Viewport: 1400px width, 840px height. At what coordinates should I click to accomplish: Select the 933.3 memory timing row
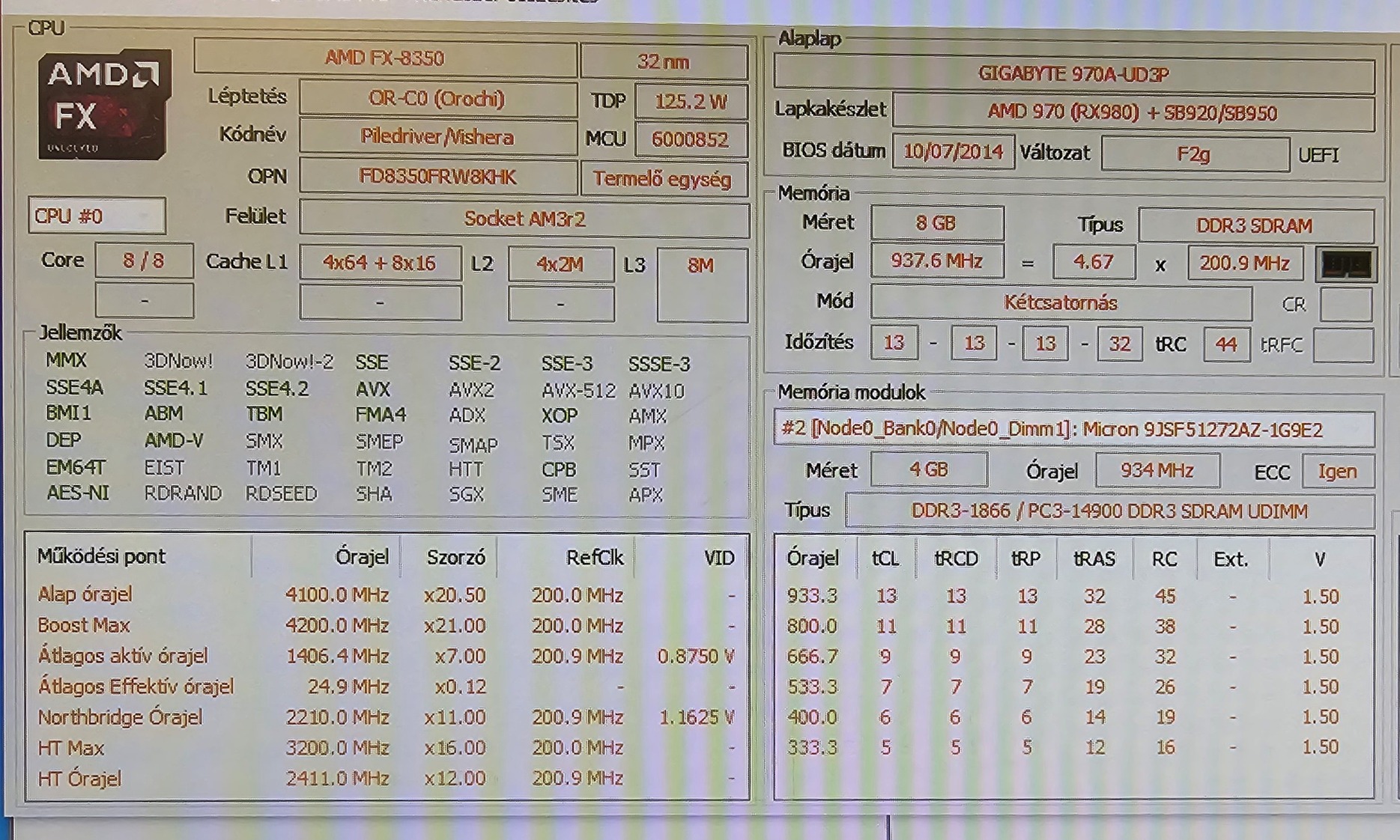tap(1074, 597)
